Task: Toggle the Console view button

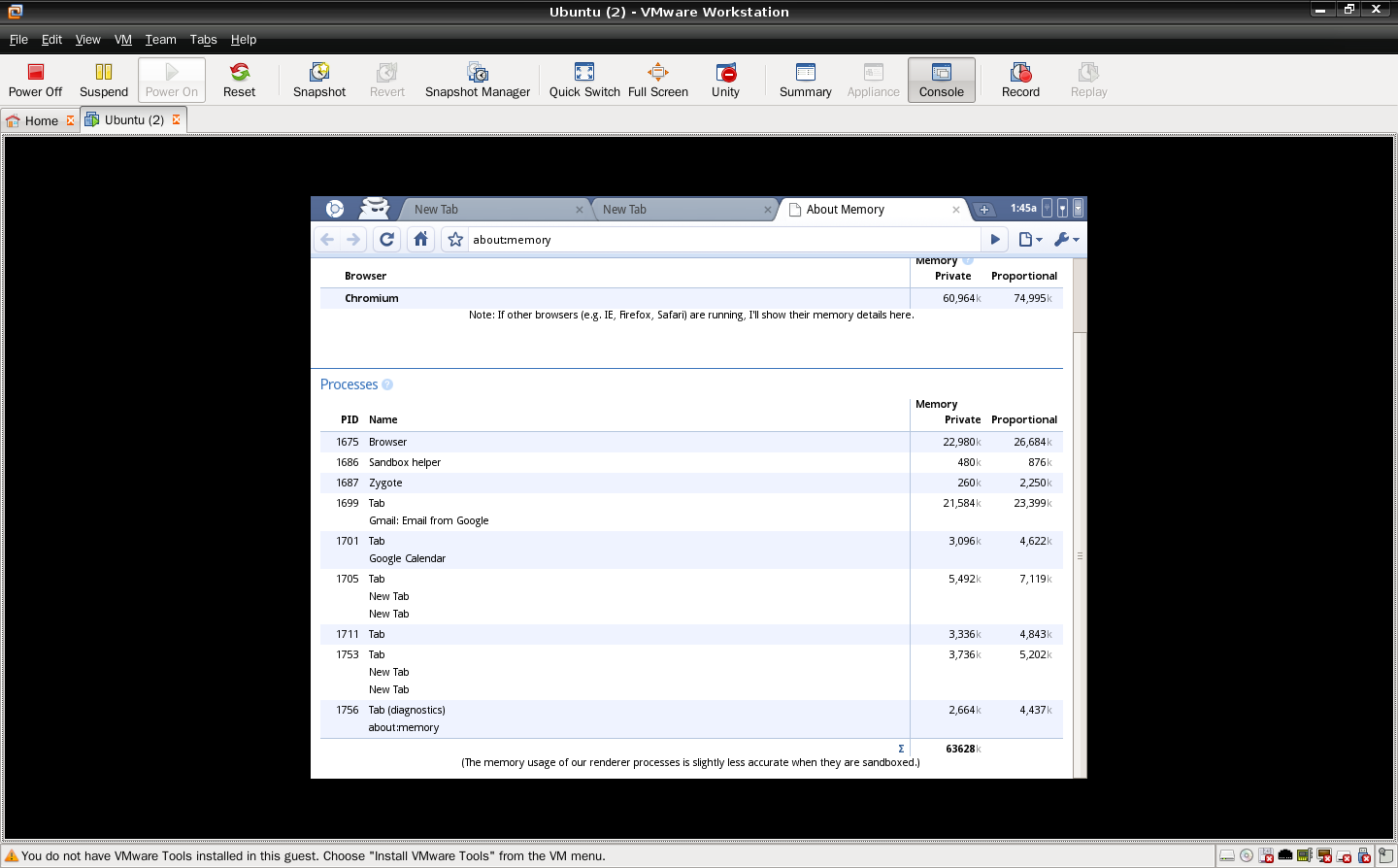Action: 941,80
